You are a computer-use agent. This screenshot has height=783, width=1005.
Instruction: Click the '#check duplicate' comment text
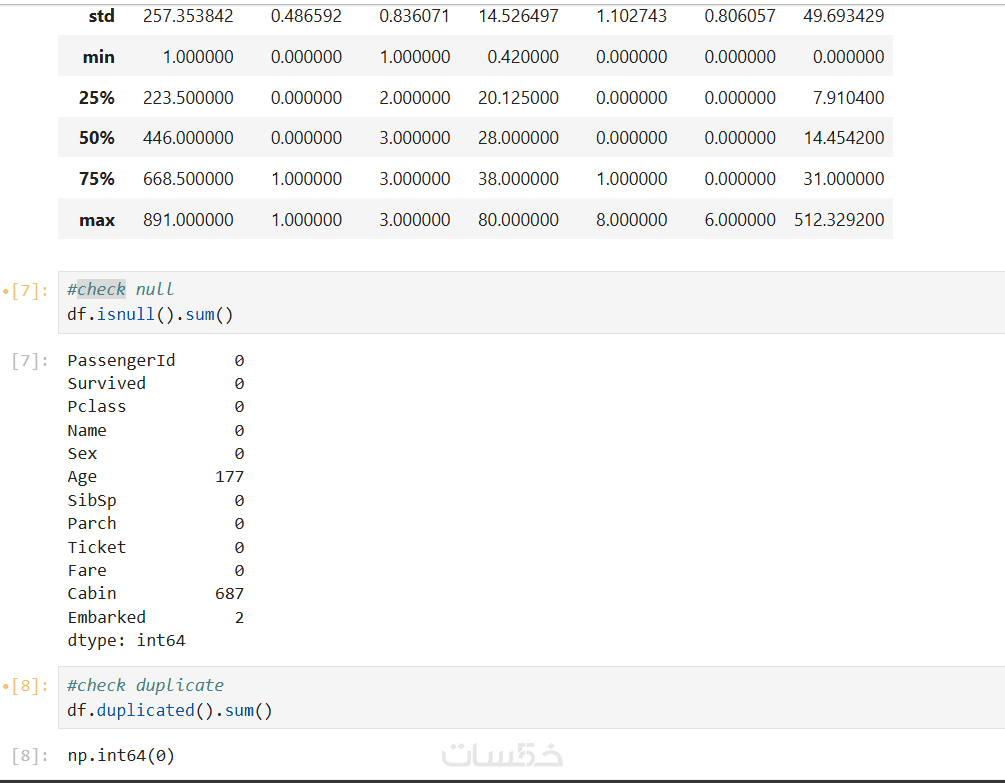[145, 686]
